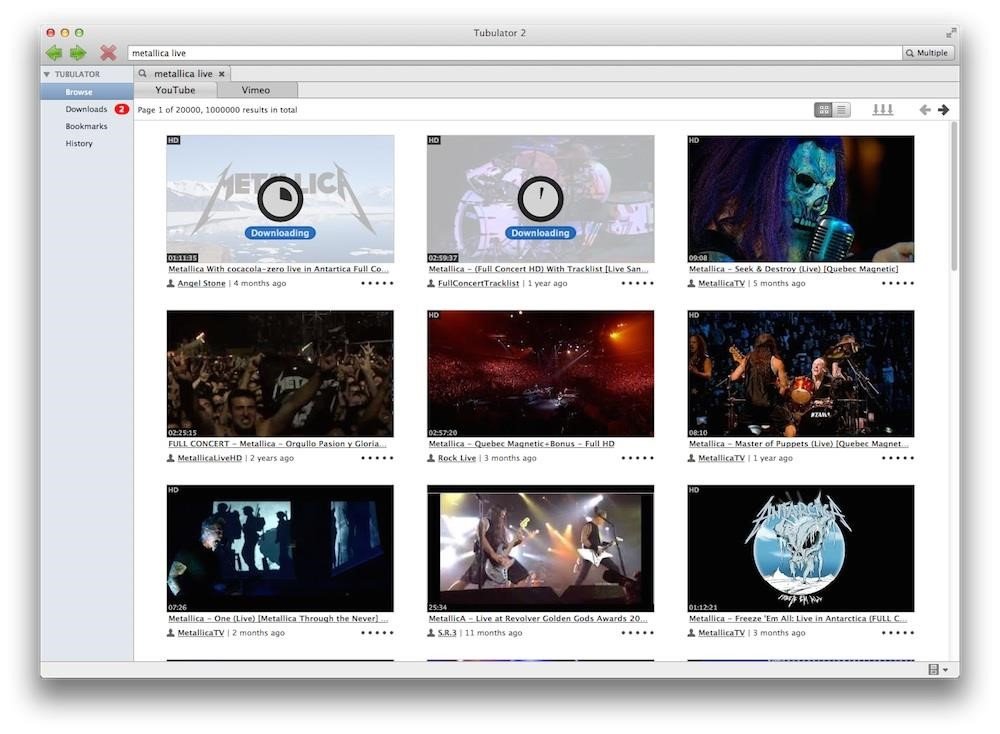Click download progress circle on Antartica Coca-Cola video
Screen dimensions: 1000x734
tap(280, 198)
